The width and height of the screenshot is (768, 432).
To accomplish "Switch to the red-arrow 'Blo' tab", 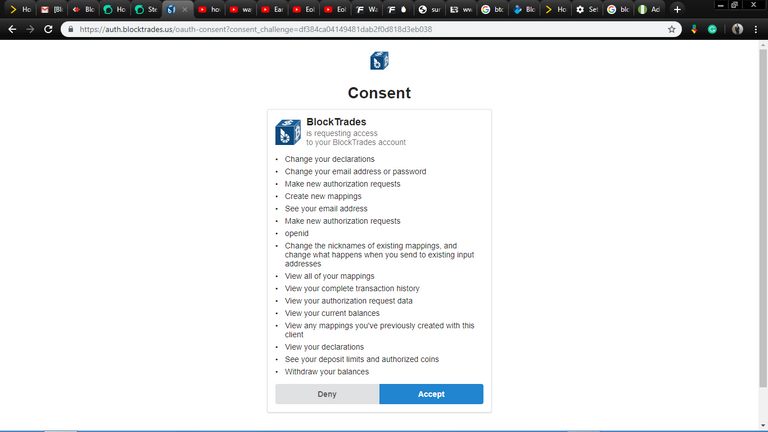I will point(83,9).
